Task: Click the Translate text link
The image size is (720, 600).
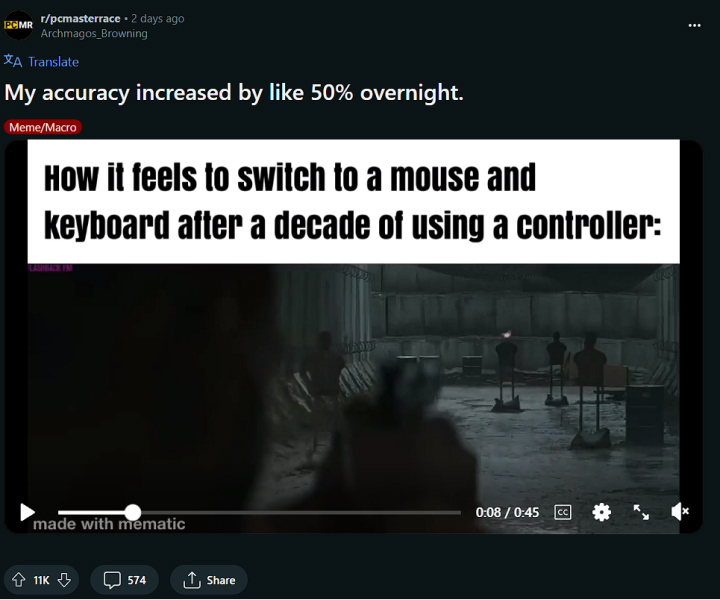Action: click(53, 62)
